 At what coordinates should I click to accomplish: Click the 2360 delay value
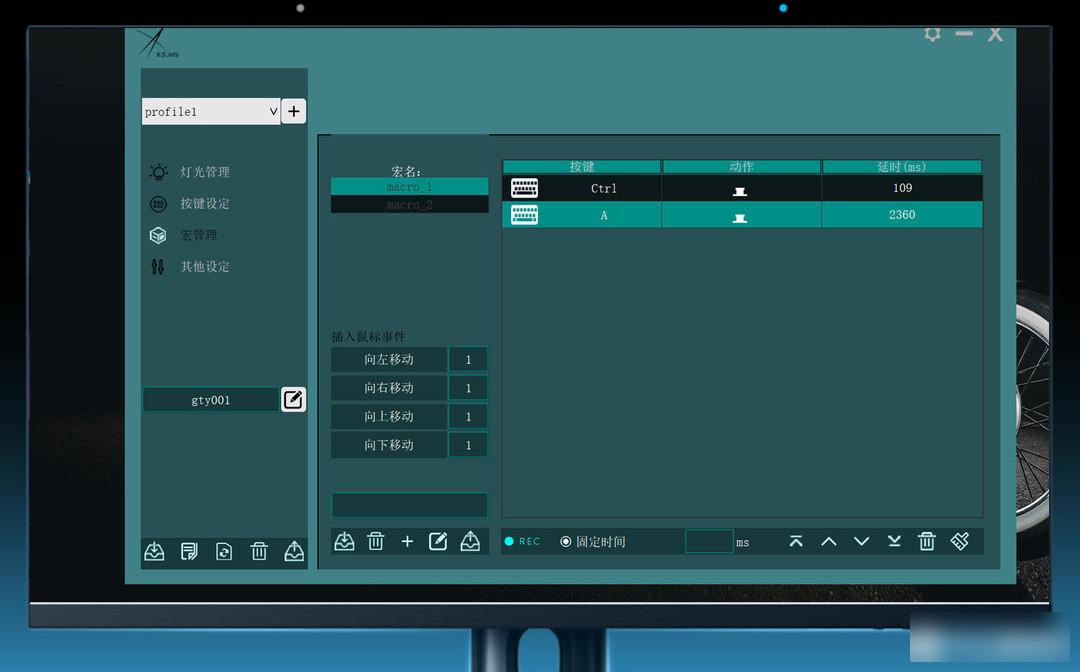[x=902, y=215]
